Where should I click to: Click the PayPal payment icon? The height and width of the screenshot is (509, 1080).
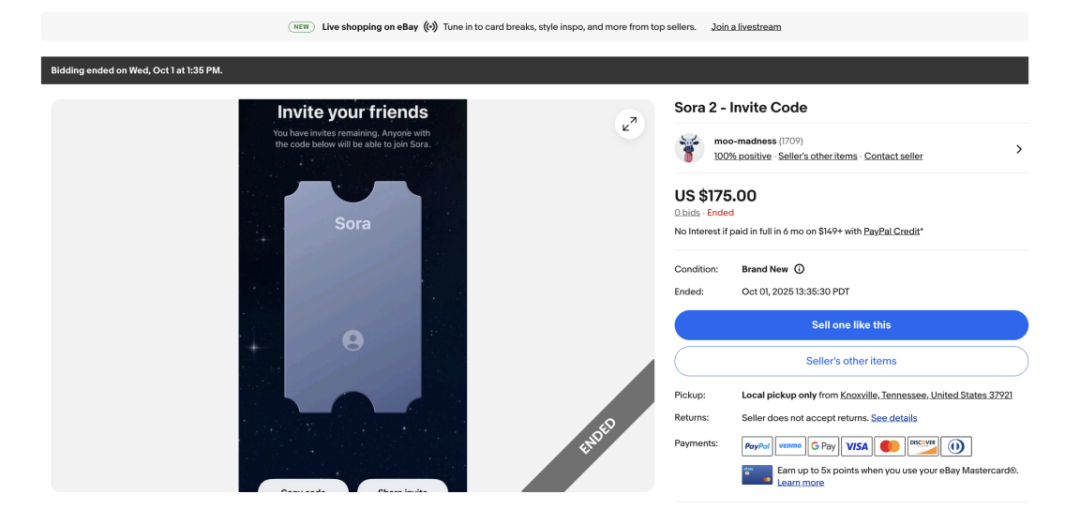point(757,446)
